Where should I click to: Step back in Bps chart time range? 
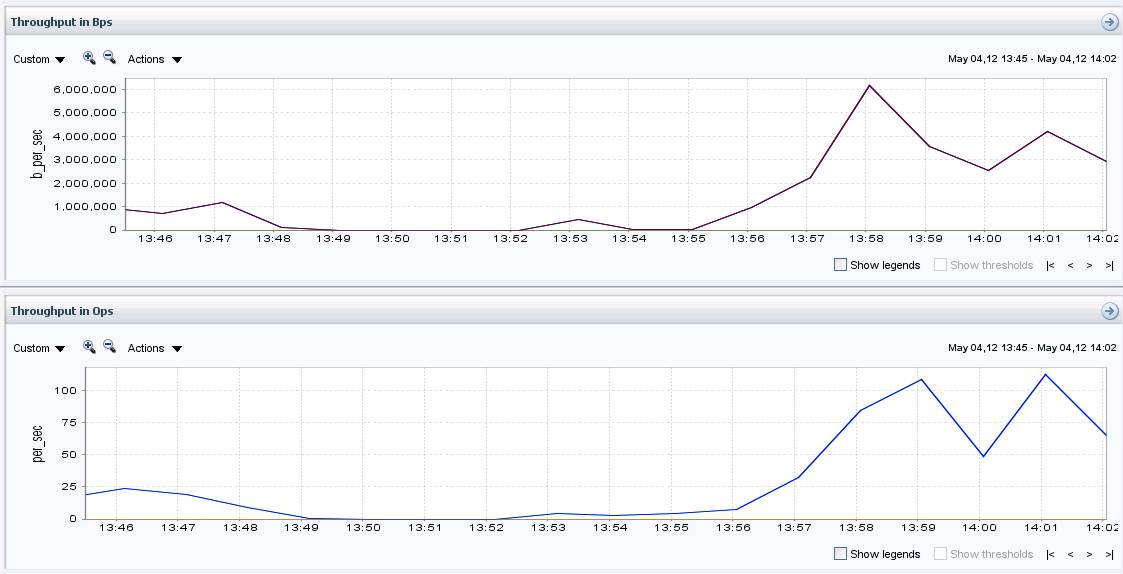pos(1070,265)
